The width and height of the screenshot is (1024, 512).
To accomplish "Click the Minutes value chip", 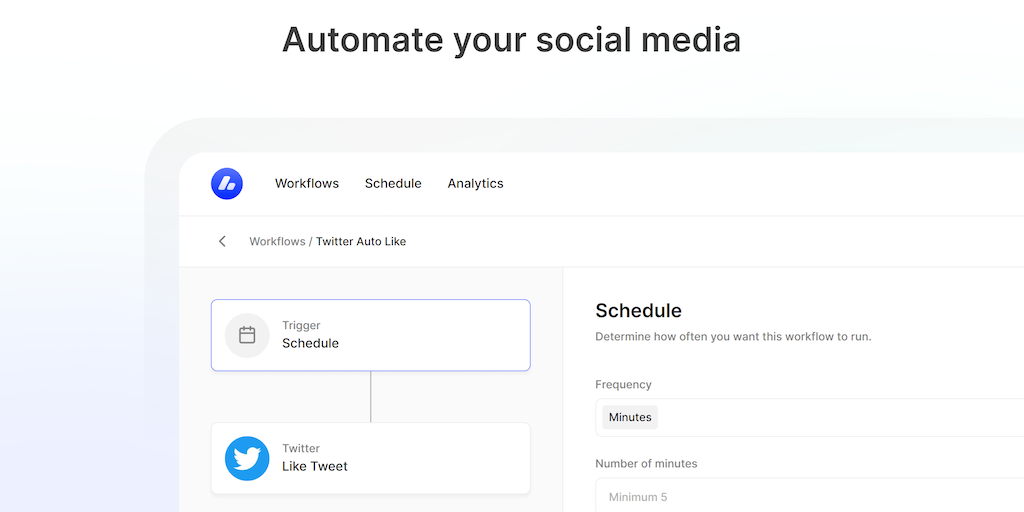I will pyautogui.click(x=630, y=417).
